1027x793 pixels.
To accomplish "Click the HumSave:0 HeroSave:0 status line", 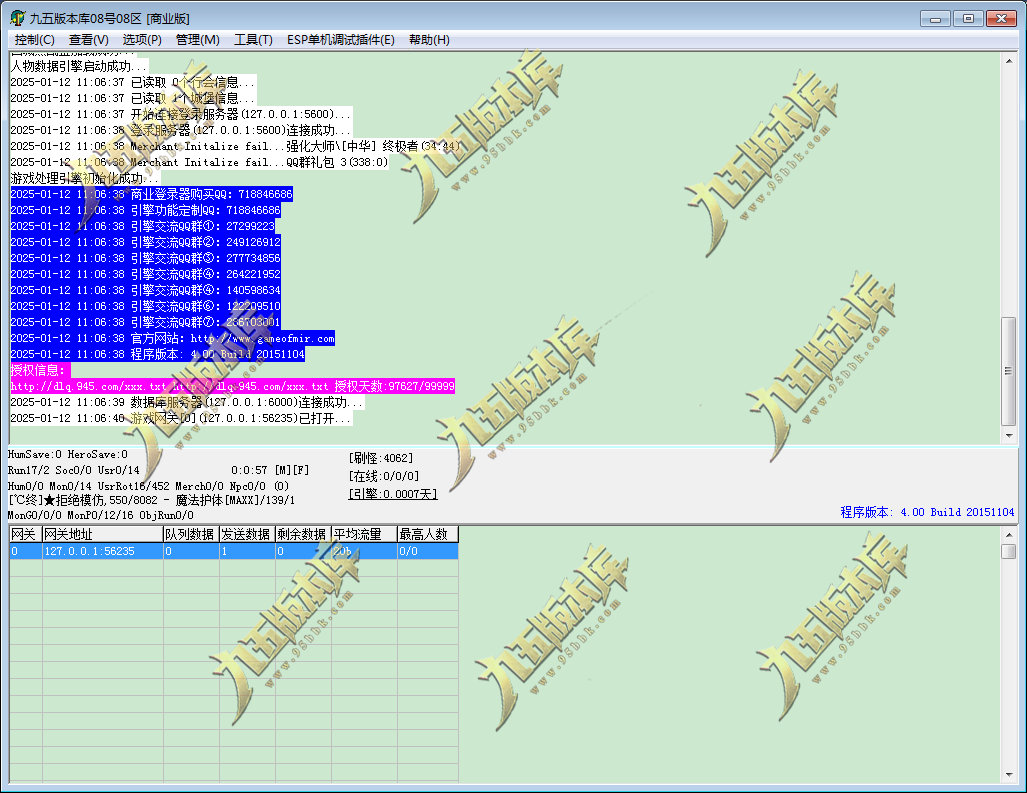I will click(68, 454).
